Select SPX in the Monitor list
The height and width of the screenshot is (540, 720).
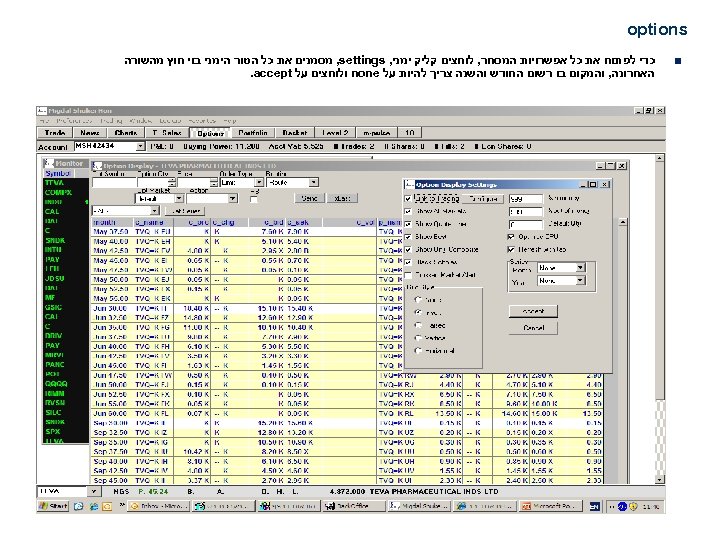click(x=66, y=432)
